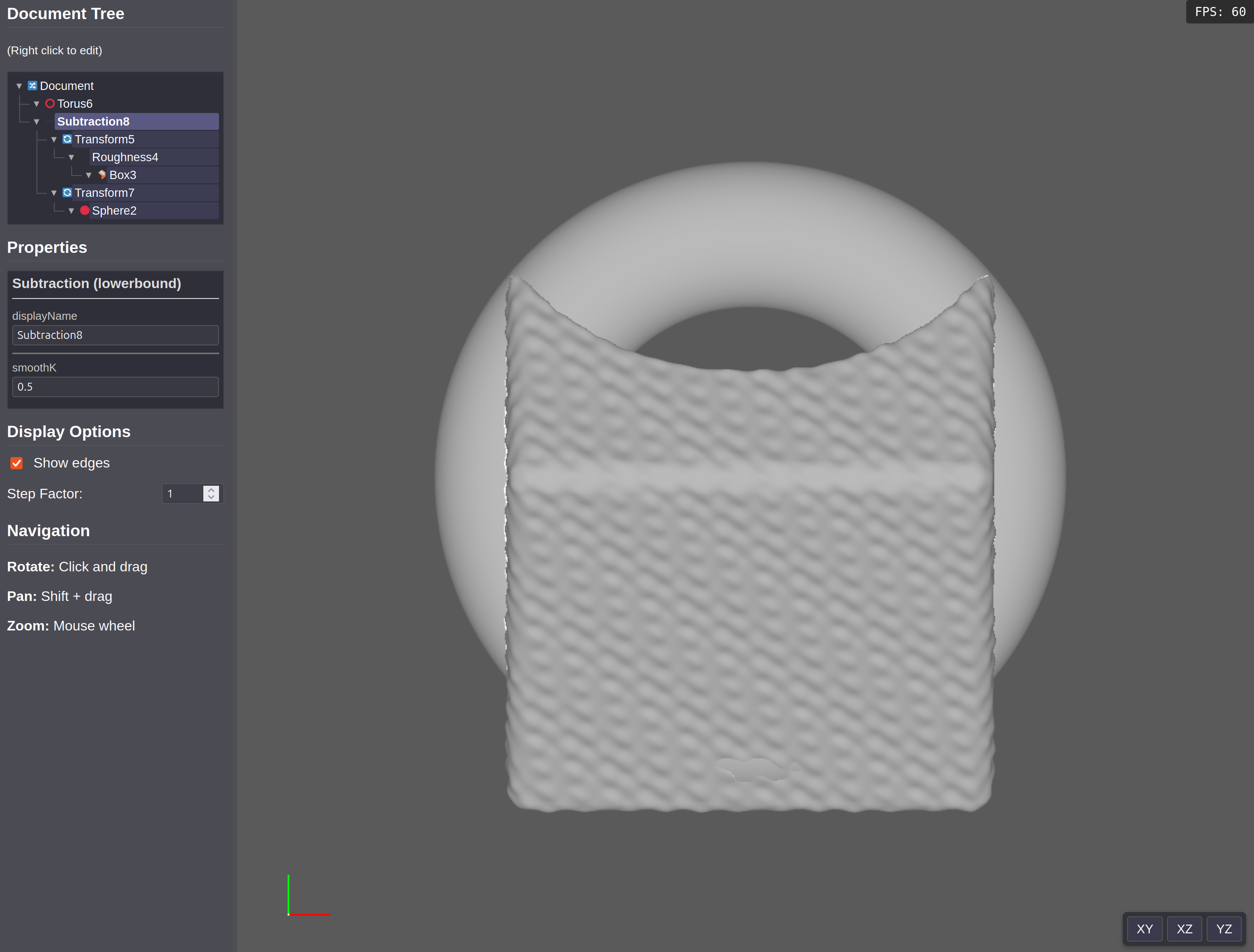Click the blue rotate icon of Transform5
The width and height of the screenshot is (1254, 952).
[67, 139]
